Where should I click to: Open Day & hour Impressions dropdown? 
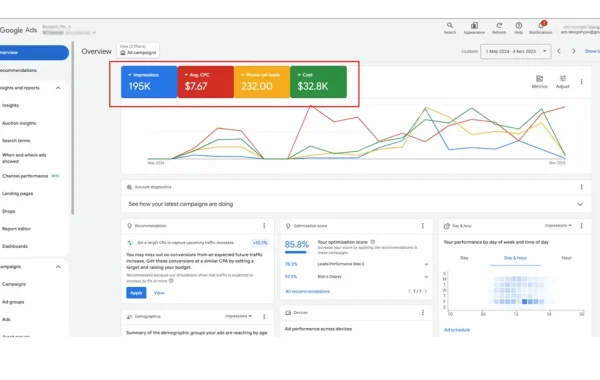coord(558,226)
